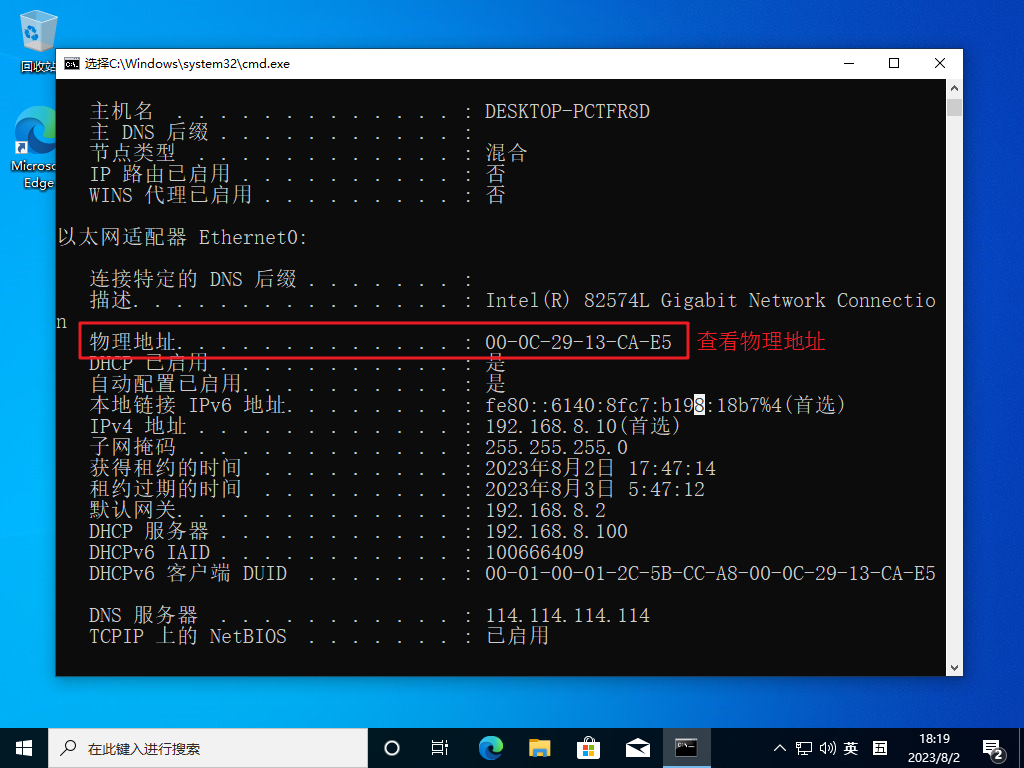This screenshot has width=1024, height=768.
Task: Maximize the cmd.exe window
Action: coord(894,63)
